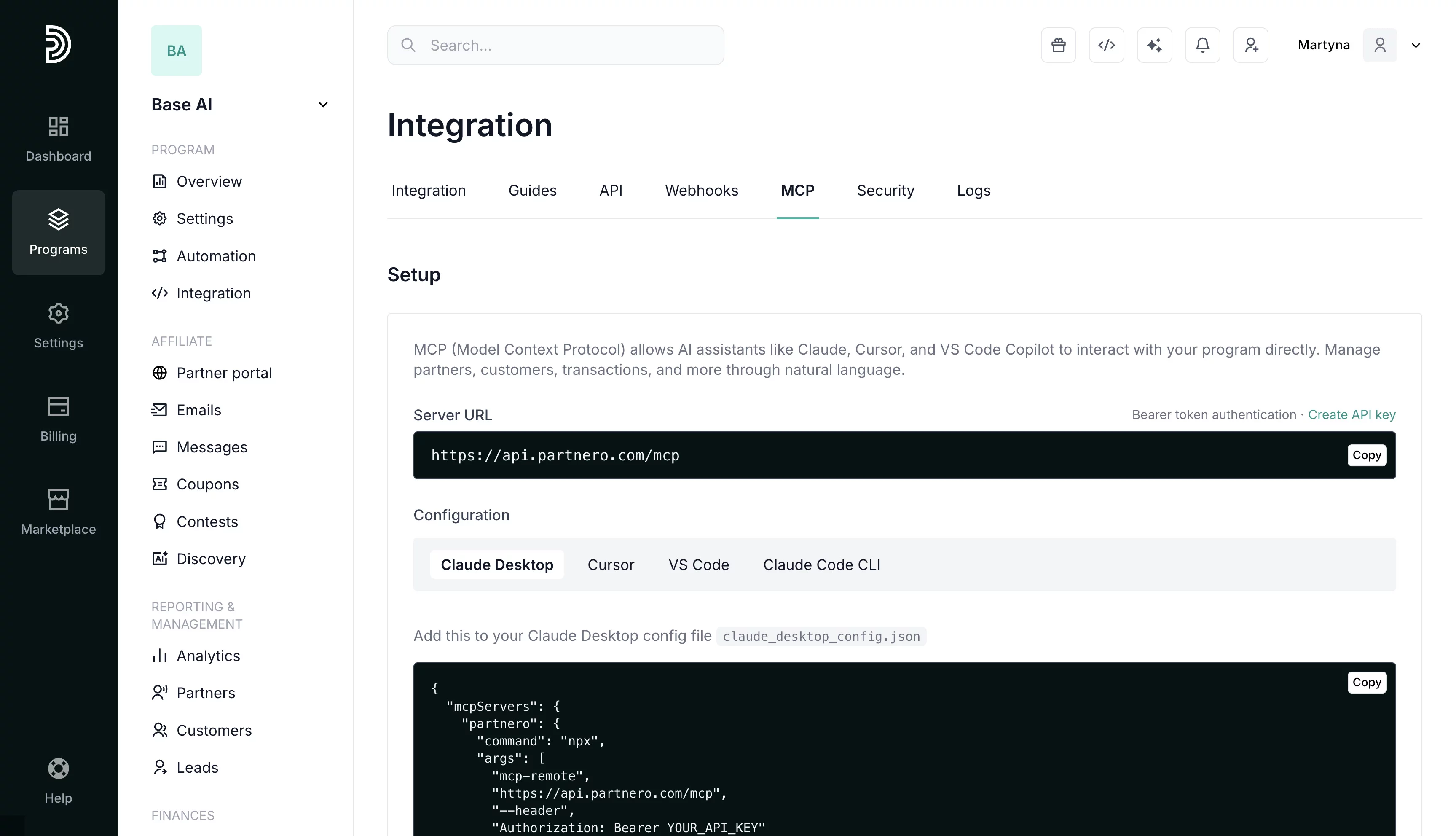This screenshot has height=836, width=1456.
Task: Click the add user icon
Action: point(1250,45)
